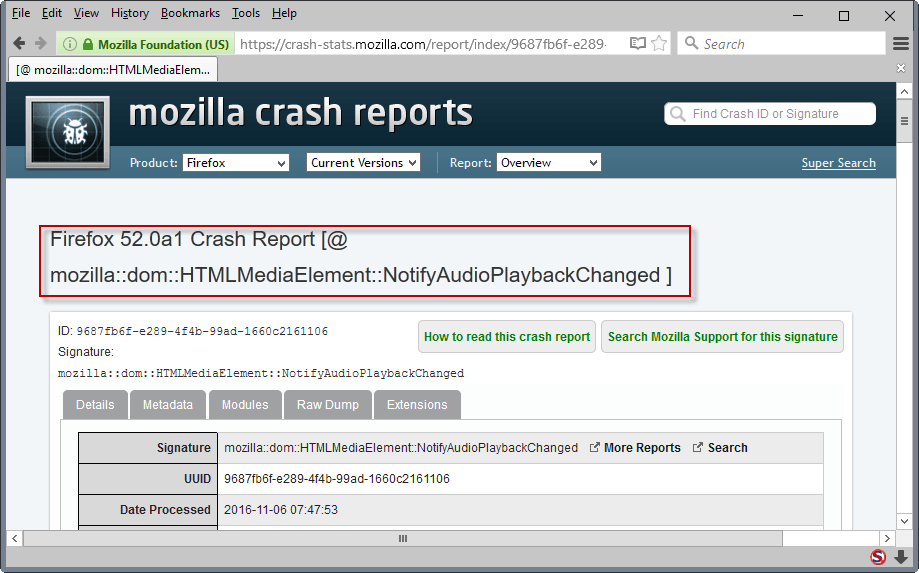Click the crash-stats URL address bar
919x573 pixels.
click(423, 45)
